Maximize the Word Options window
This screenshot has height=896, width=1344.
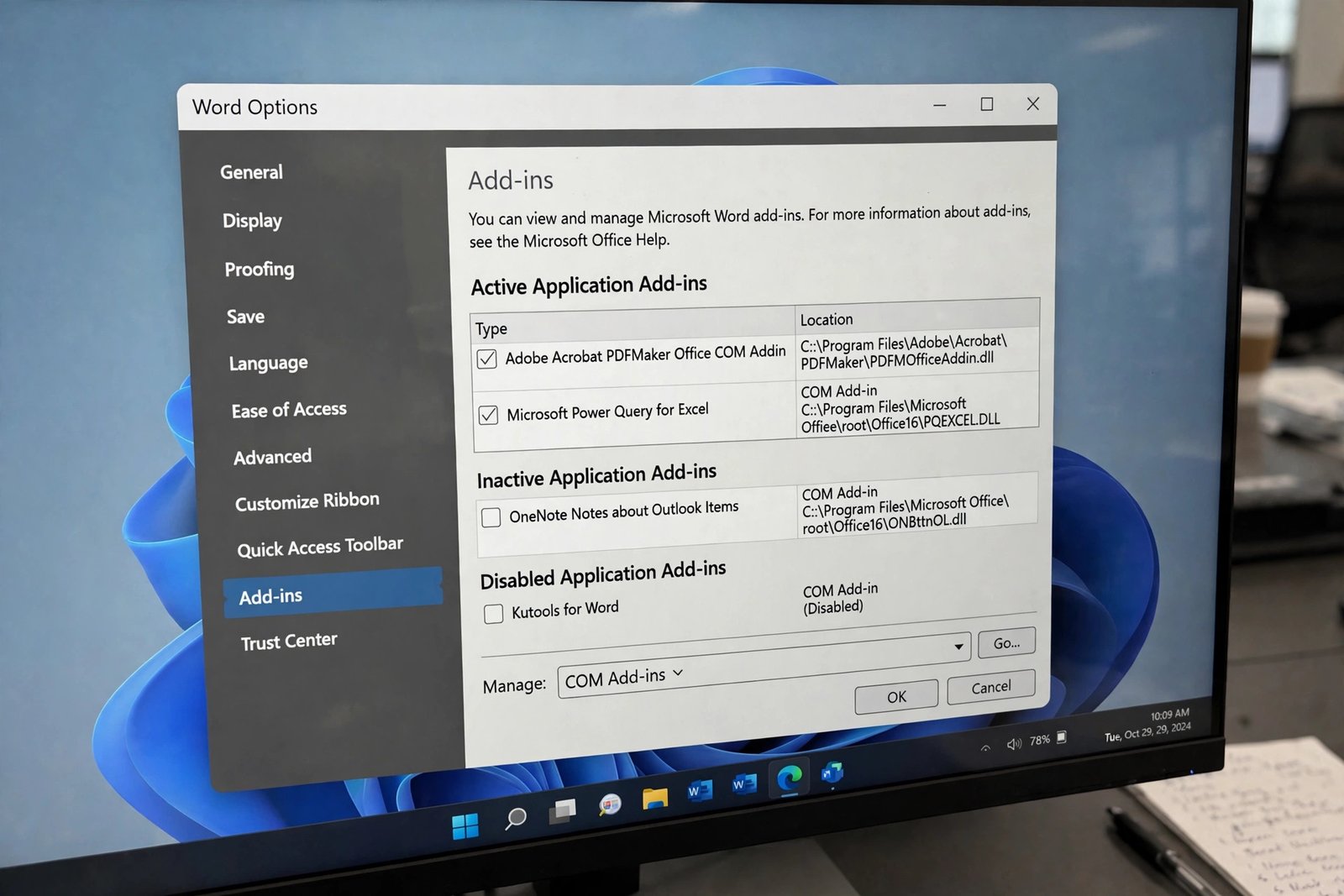[987, 104]
